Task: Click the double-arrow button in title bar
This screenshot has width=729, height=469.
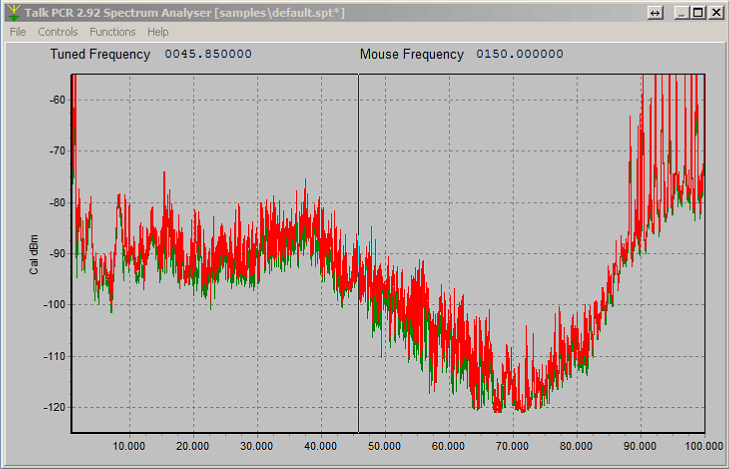Action: coord(655,13)
